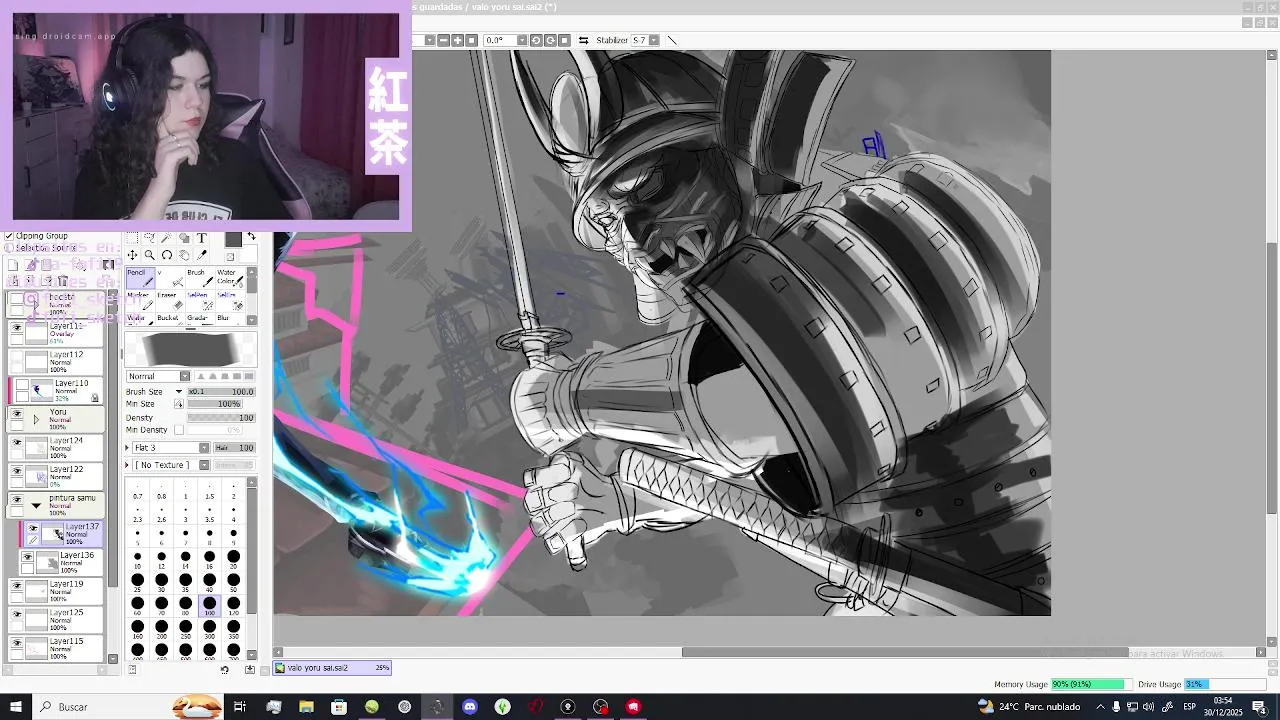Select the Rotate view tool
The height and width of the screenshot is (720, 1280).
167,255
